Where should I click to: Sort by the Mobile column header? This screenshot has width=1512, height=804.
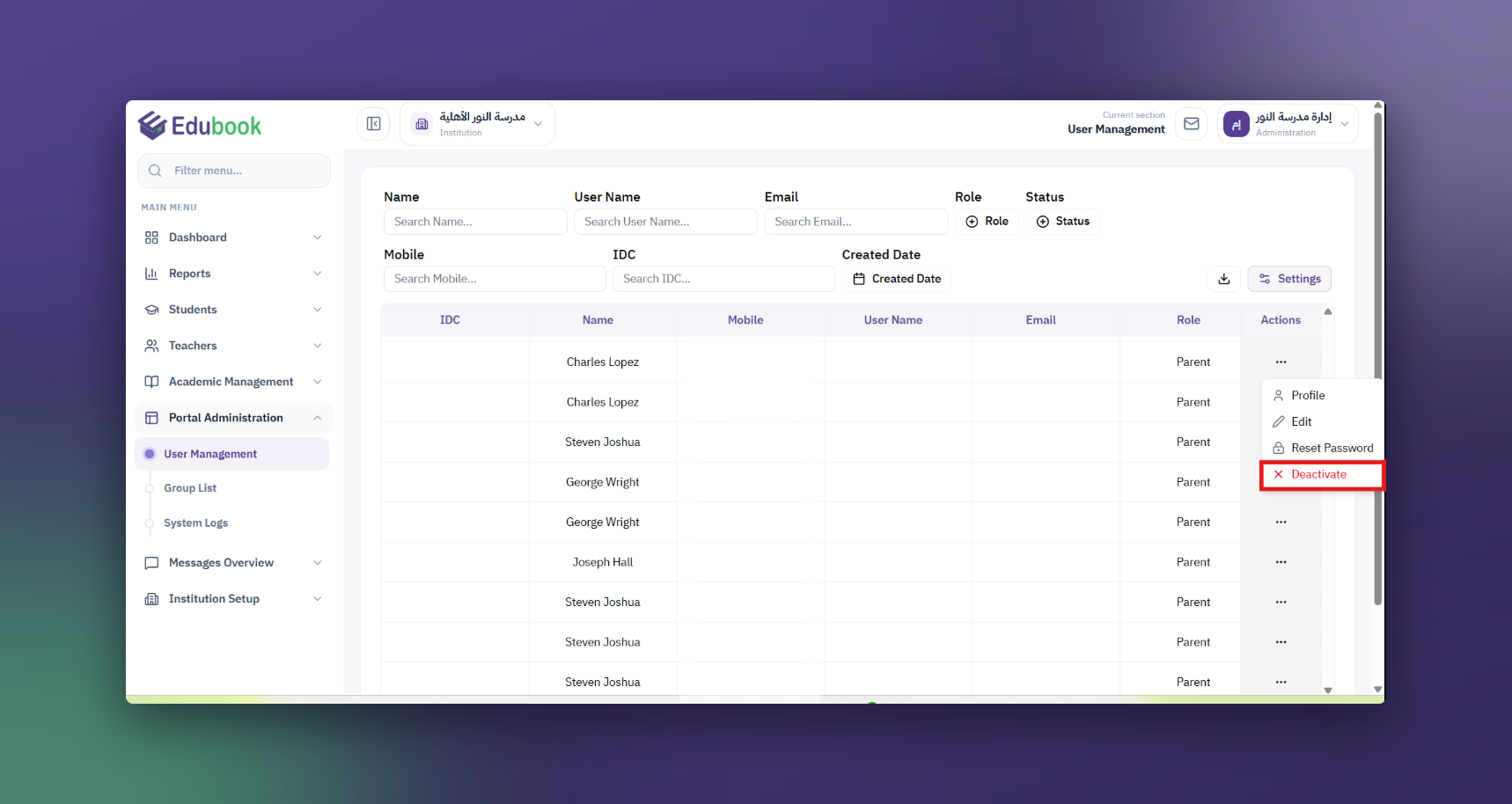(745, 320)
